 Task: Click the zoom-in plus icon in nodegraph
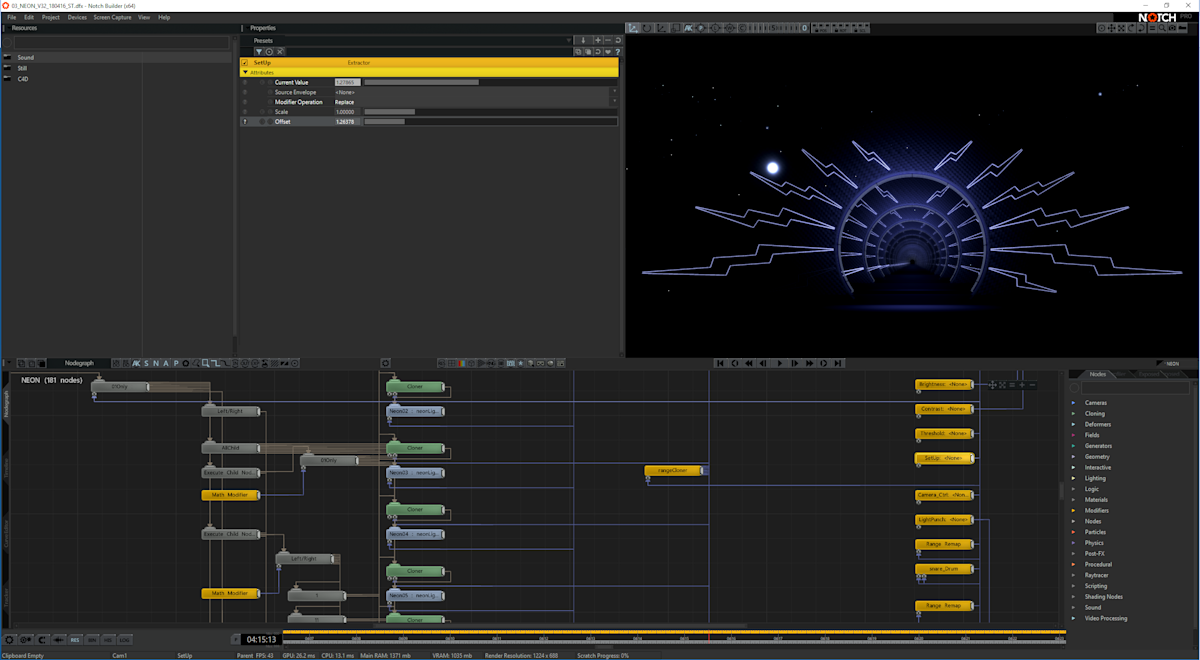pos(1021,384)
